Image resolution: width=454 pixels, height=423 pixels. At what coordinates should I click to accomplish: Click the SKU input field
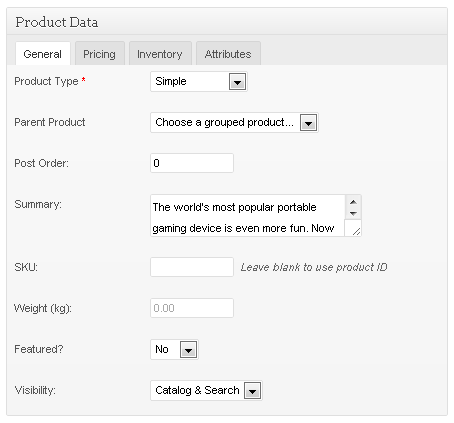tap(192, 267)
